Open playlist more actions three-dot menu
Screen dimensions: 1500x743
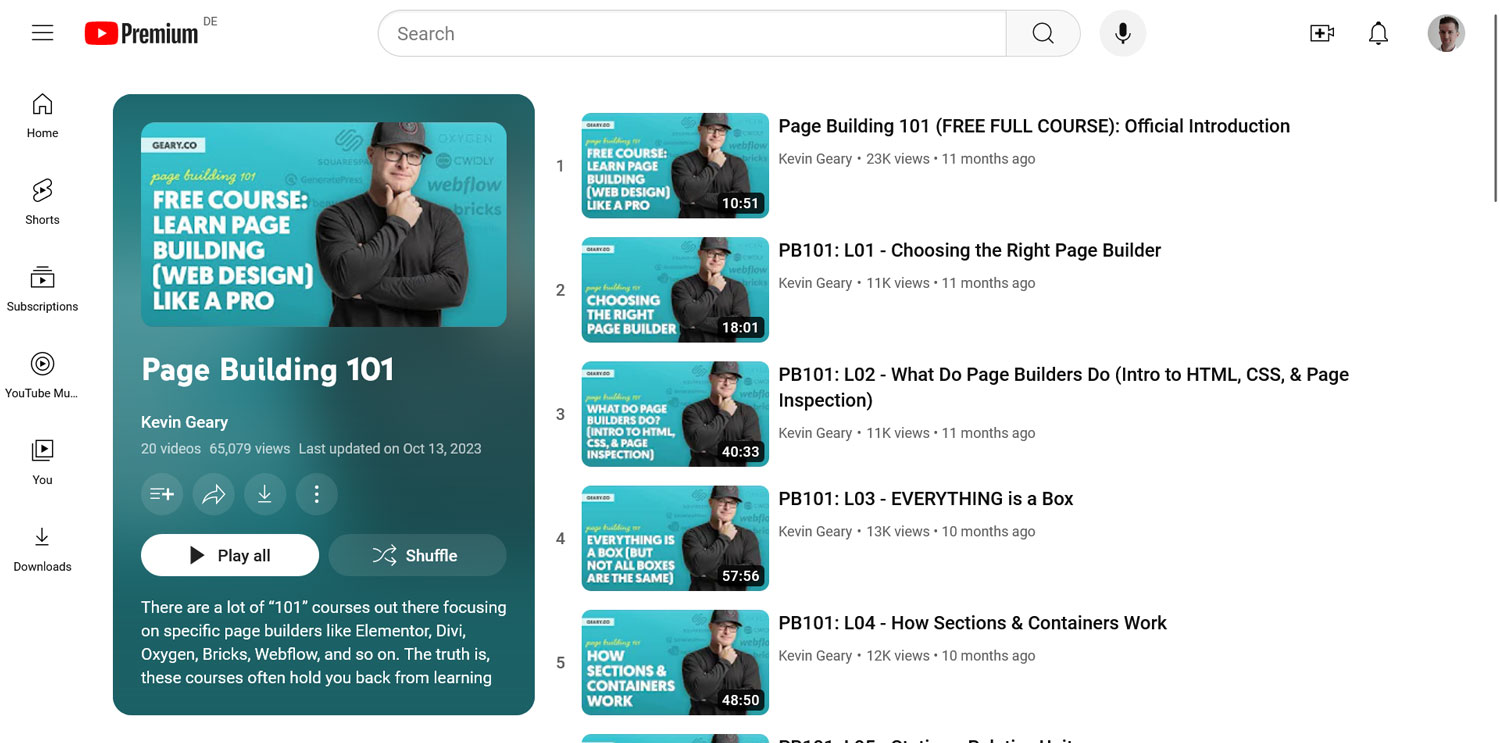click(316, 494)
